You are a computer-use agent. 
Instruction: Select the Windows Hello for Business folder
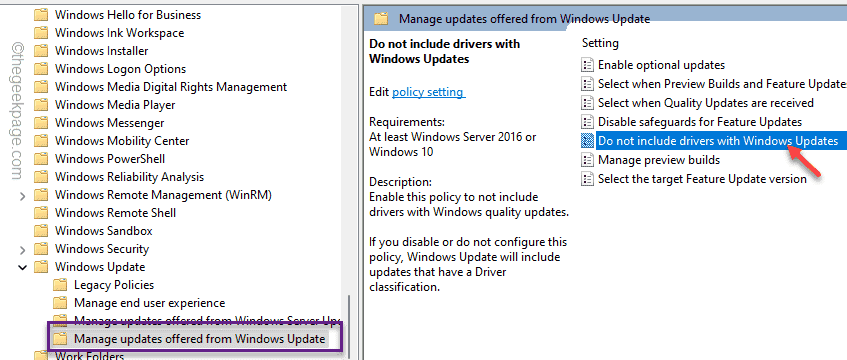click(127, 15)
